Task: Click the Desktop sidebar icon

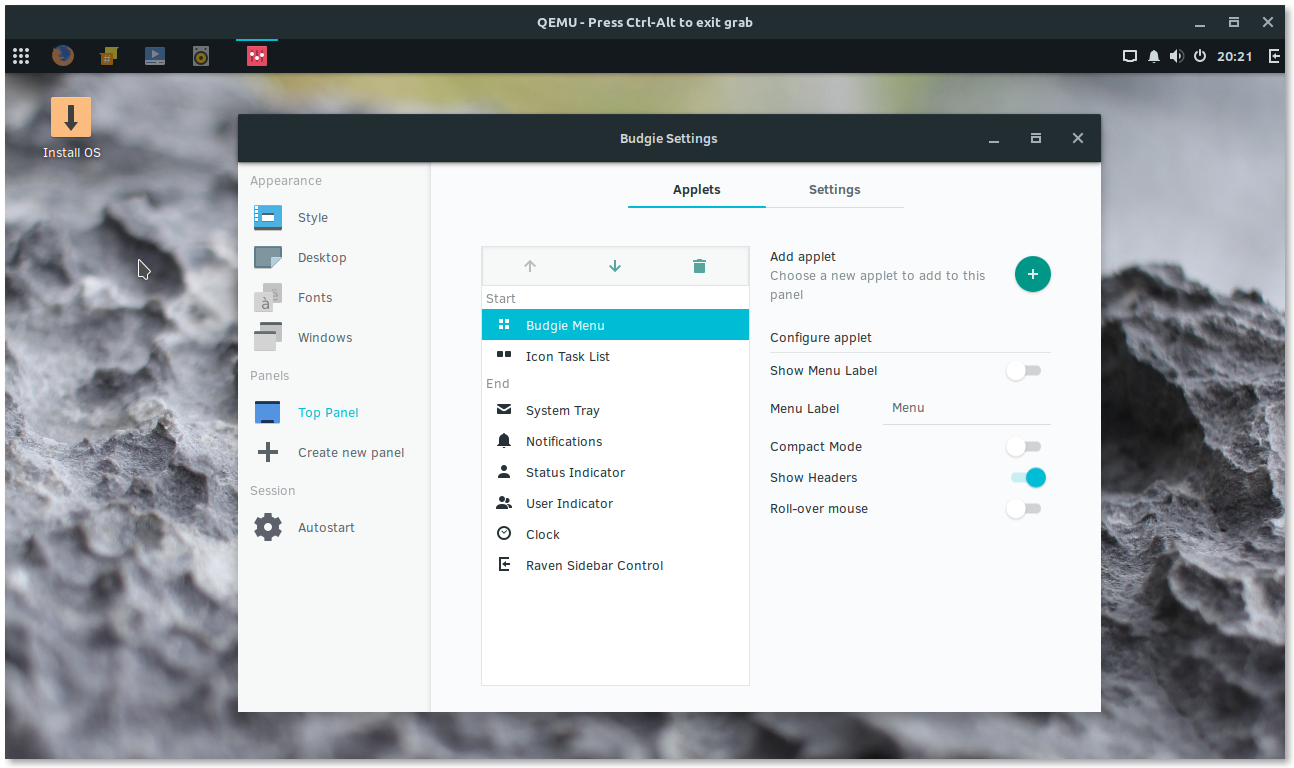Action: click(268, 257)
